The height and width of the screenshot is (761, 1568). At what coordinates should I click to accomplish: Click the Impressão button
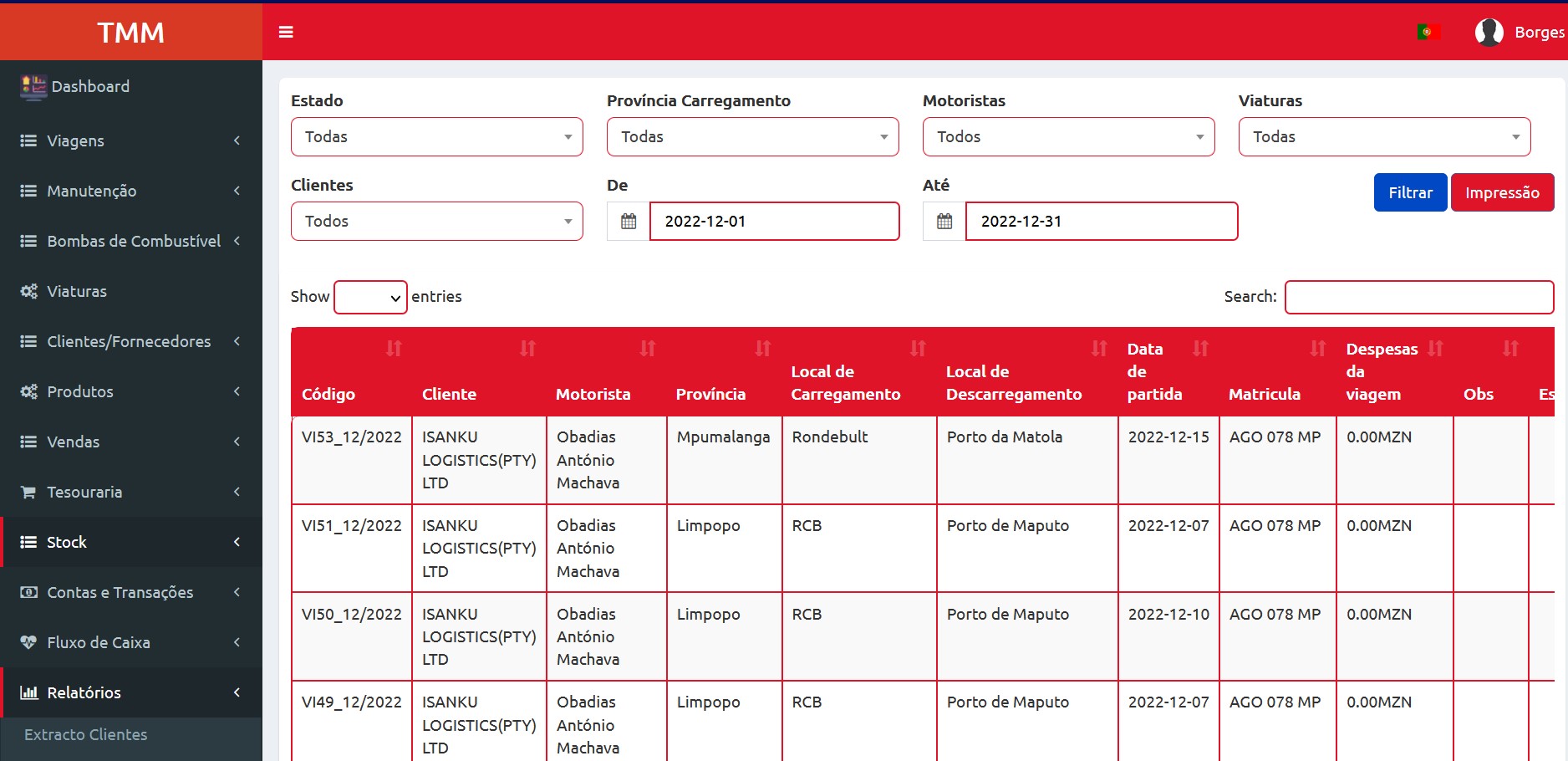pyautogui.click(x=1502, y=192)
